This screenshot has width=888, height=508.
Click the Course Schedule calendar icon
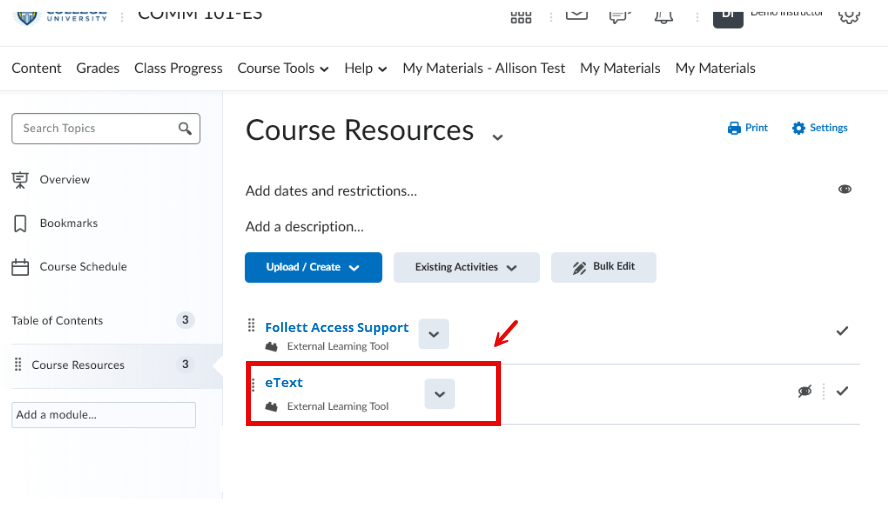click(20, 267)
